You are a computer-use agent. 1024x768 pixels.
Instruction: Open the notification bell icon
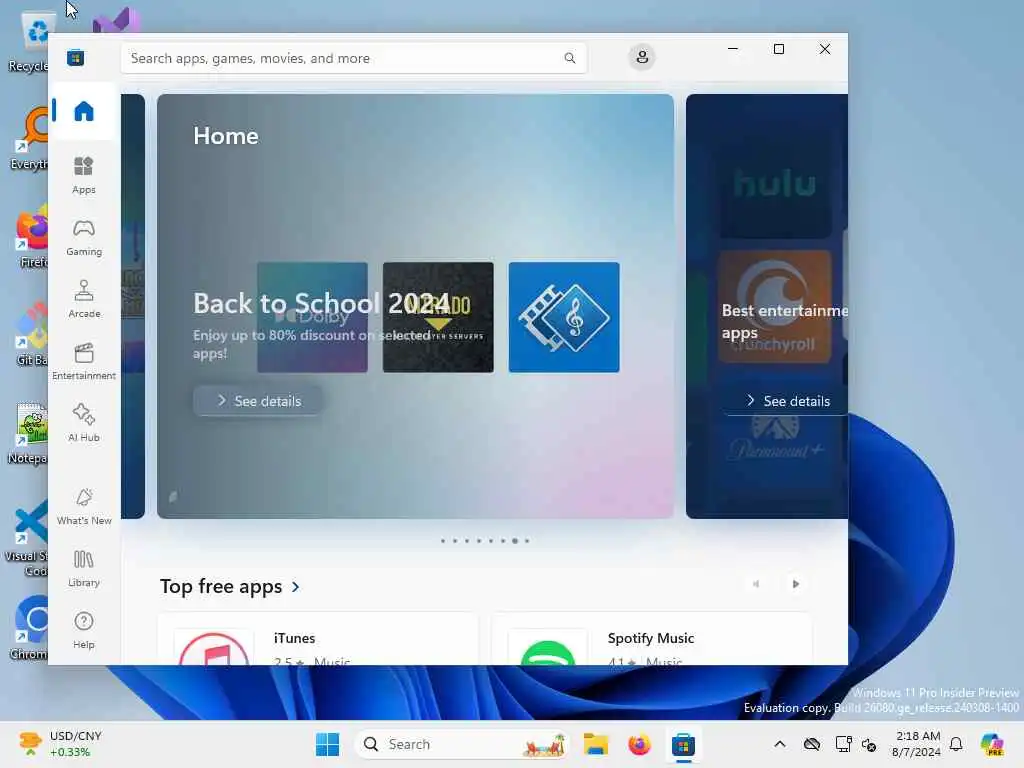[x=956, y=744]
